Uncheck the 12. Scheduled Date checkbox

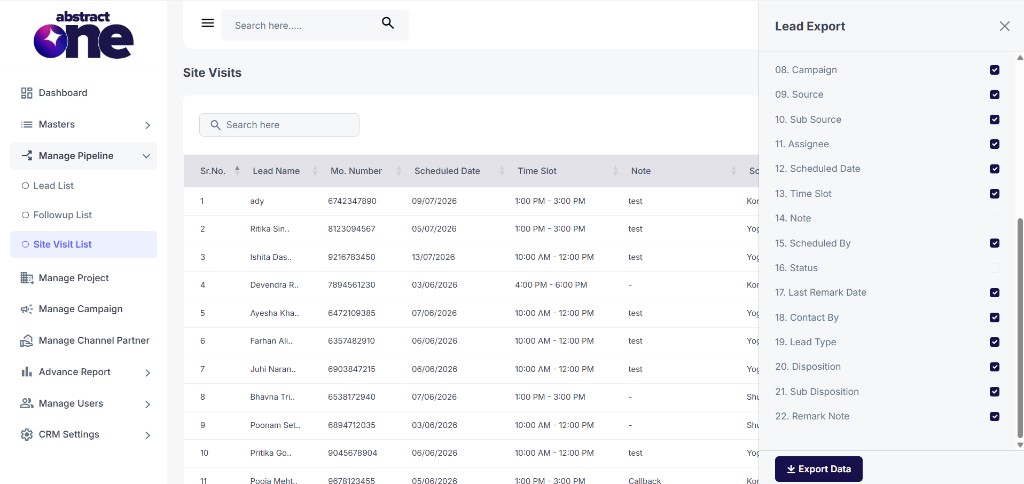click(994, 169)
